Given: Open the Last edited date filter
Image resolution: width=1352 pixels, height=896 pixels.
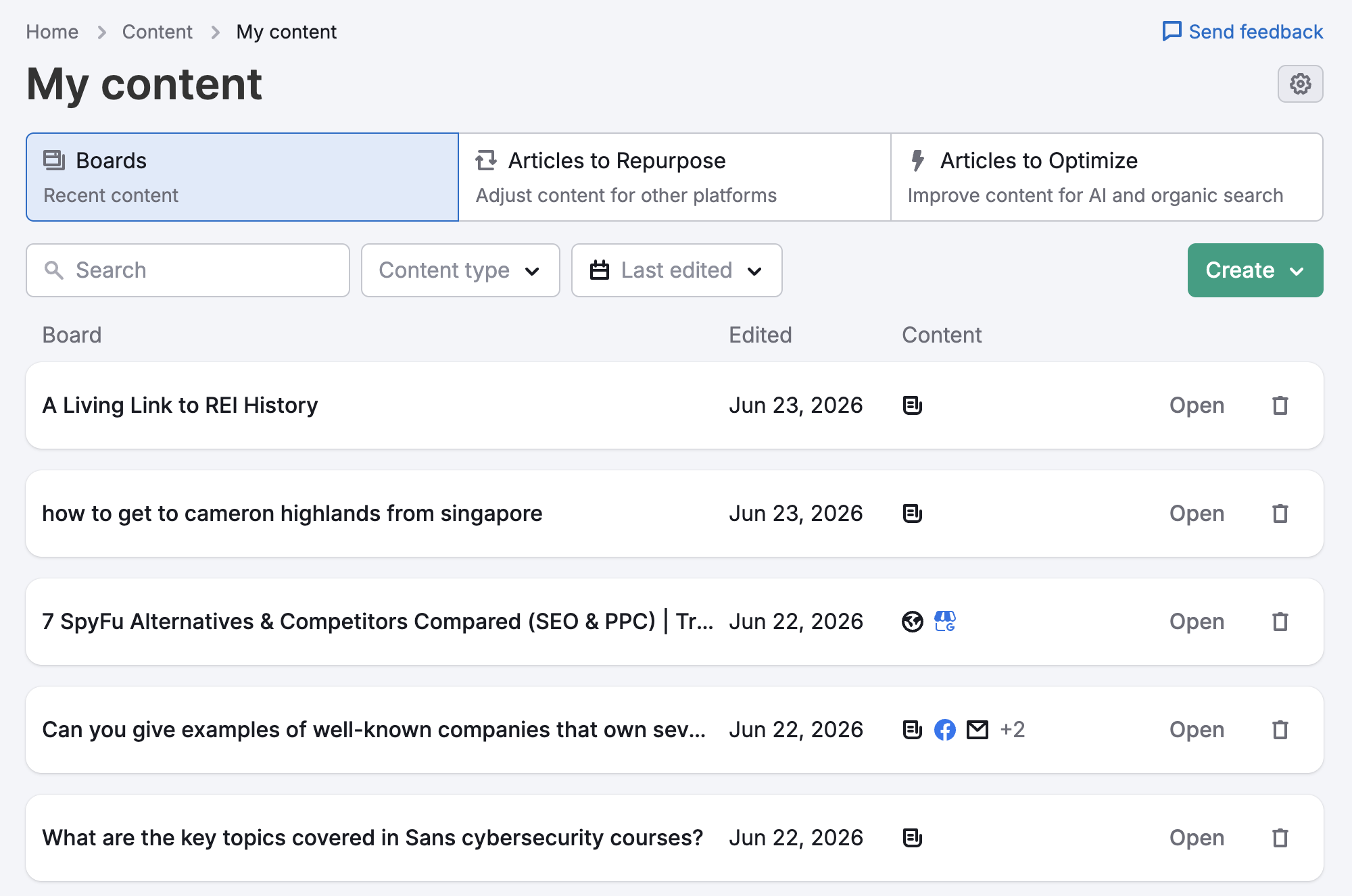Looking at the screenshot, I should click(x=677, y=270).
